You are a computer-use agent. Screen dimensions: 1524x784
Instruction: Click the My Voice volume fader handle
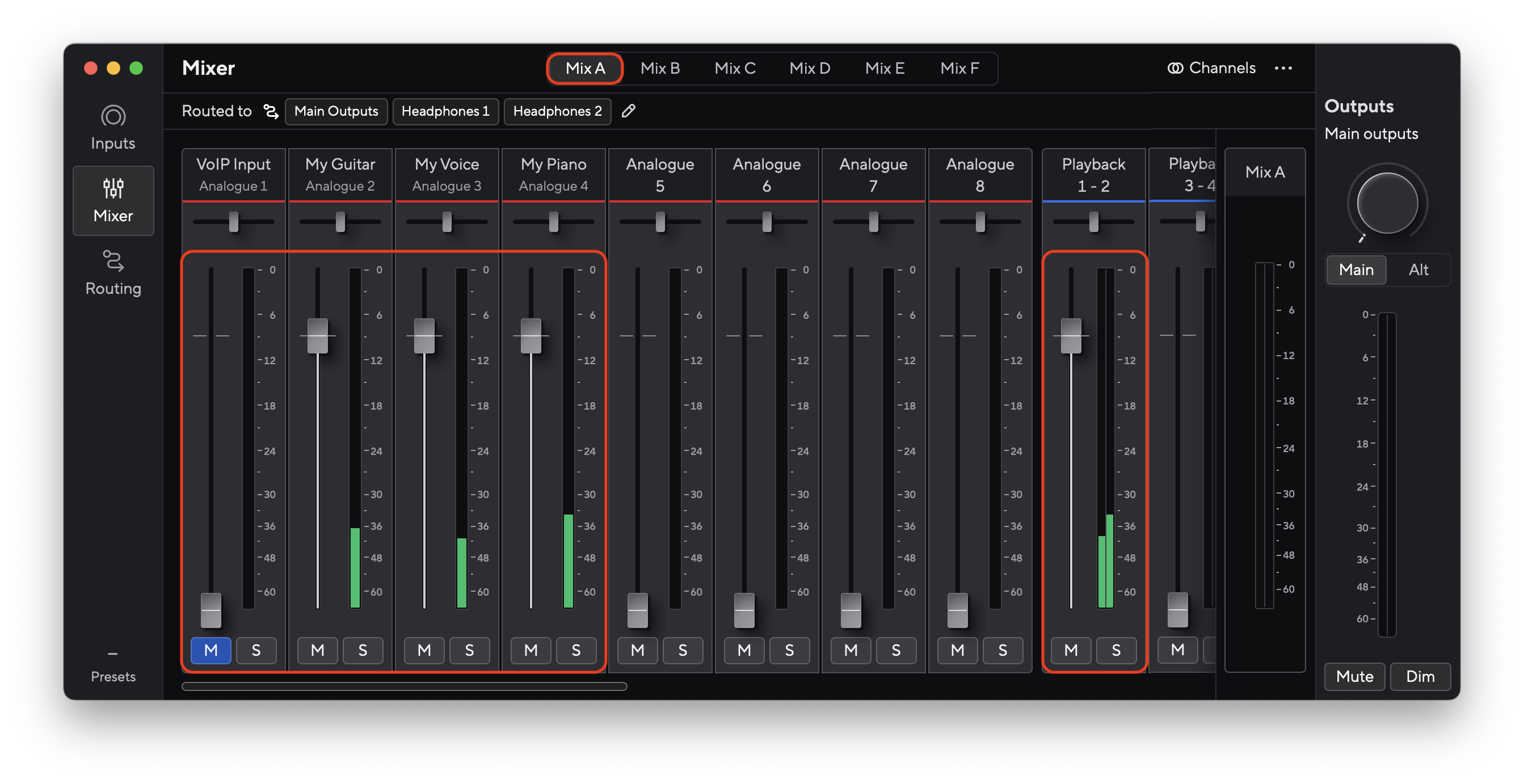point(424,336)
